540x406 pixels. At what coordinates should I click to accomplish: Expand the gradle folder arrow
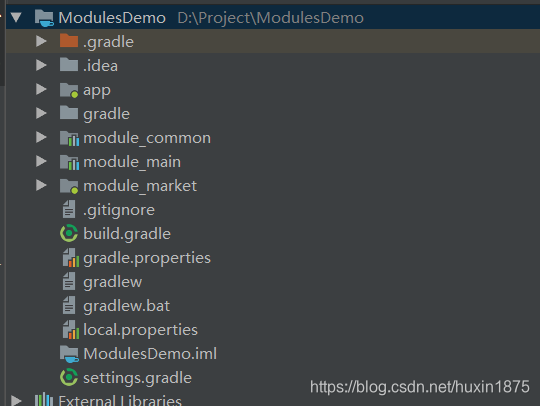41,113
